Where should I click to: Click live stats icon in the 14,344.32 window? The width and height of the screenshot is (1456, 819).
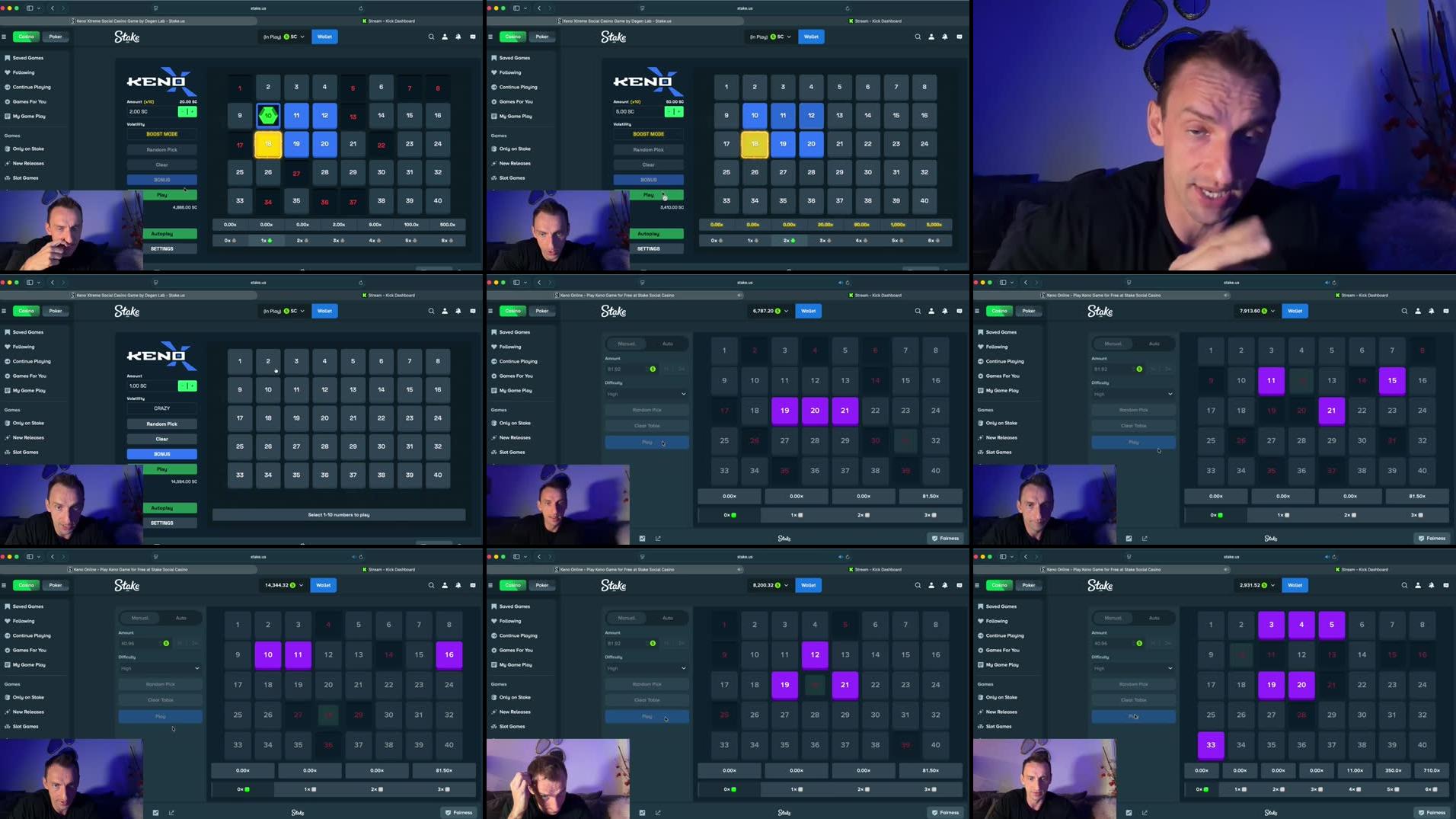click(155, 812)
